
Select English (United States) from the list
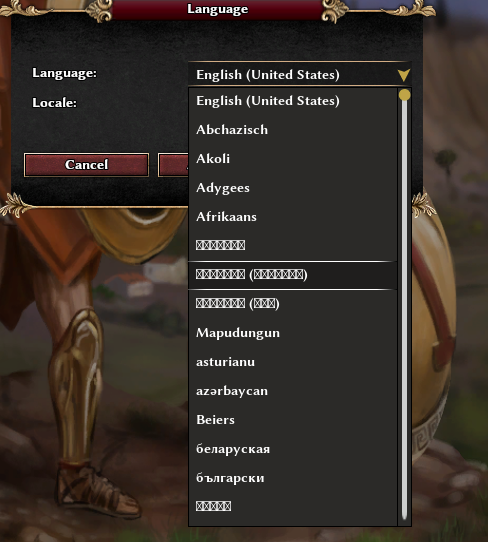click(x=292, y=101)
